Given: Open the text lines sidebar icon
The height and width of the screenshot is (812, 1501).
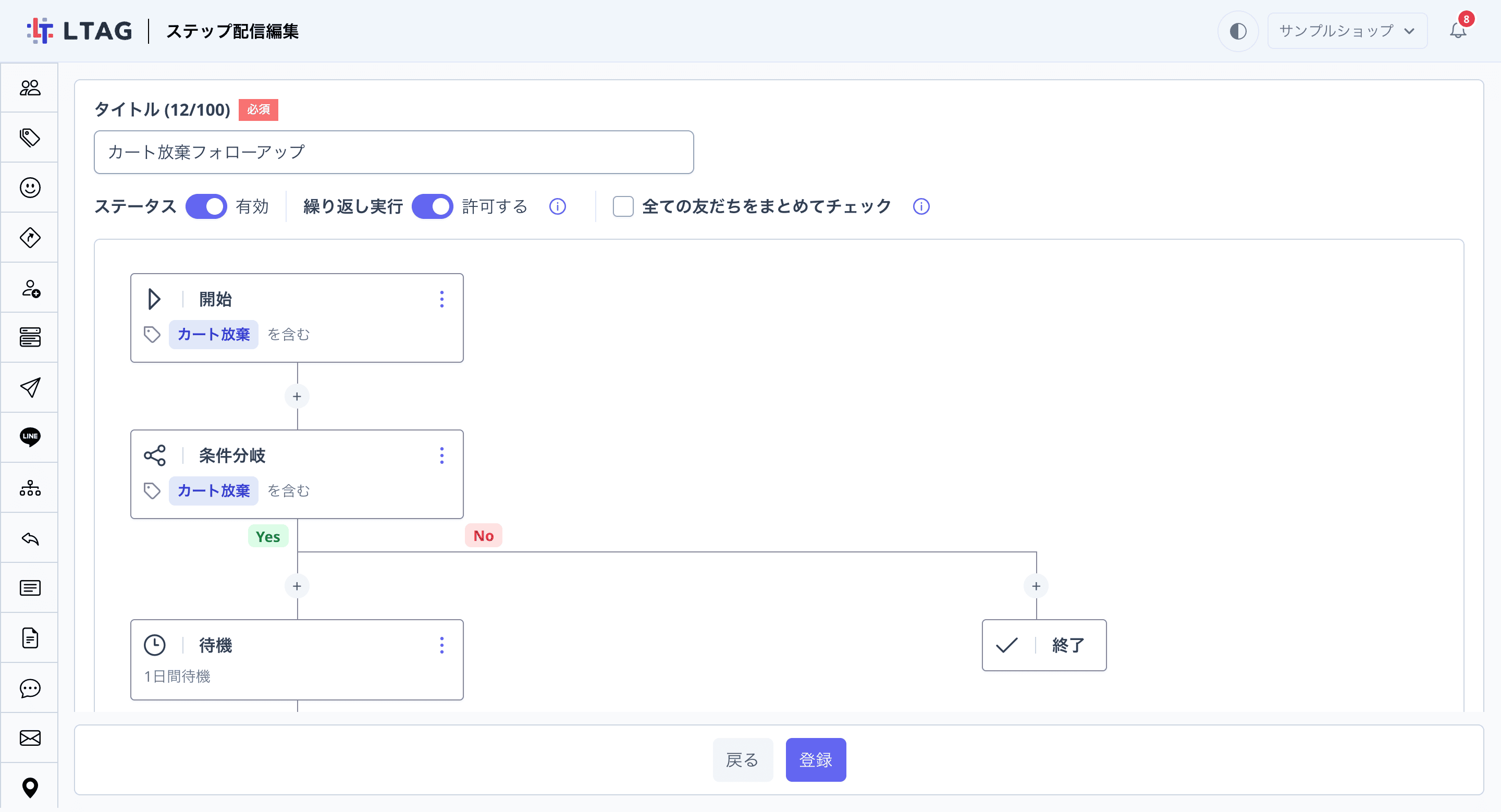Looking at the screenshot, I should point(30,588).
